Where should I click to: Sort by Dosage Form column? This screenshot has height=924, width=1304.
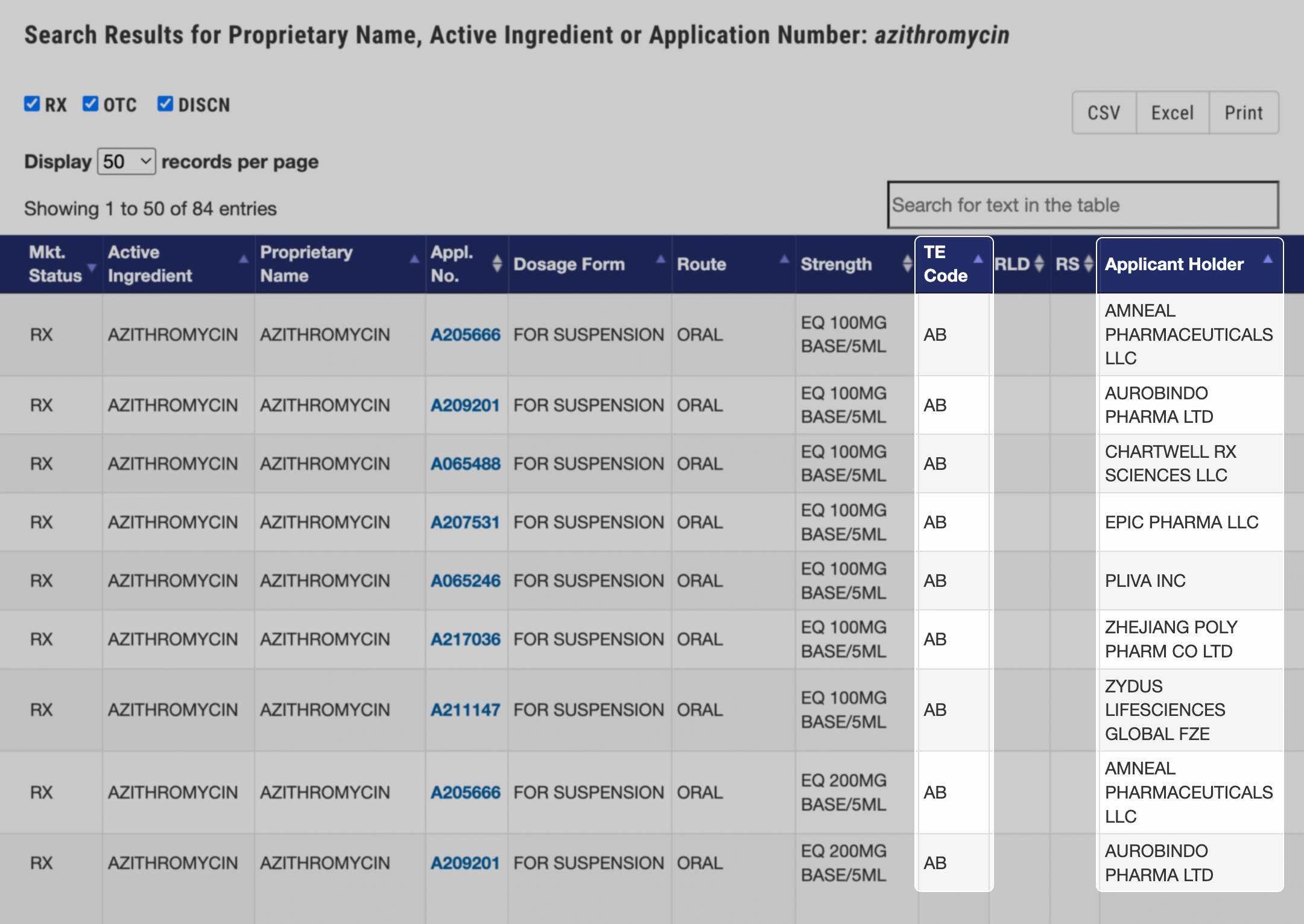[x=590, y=264]
